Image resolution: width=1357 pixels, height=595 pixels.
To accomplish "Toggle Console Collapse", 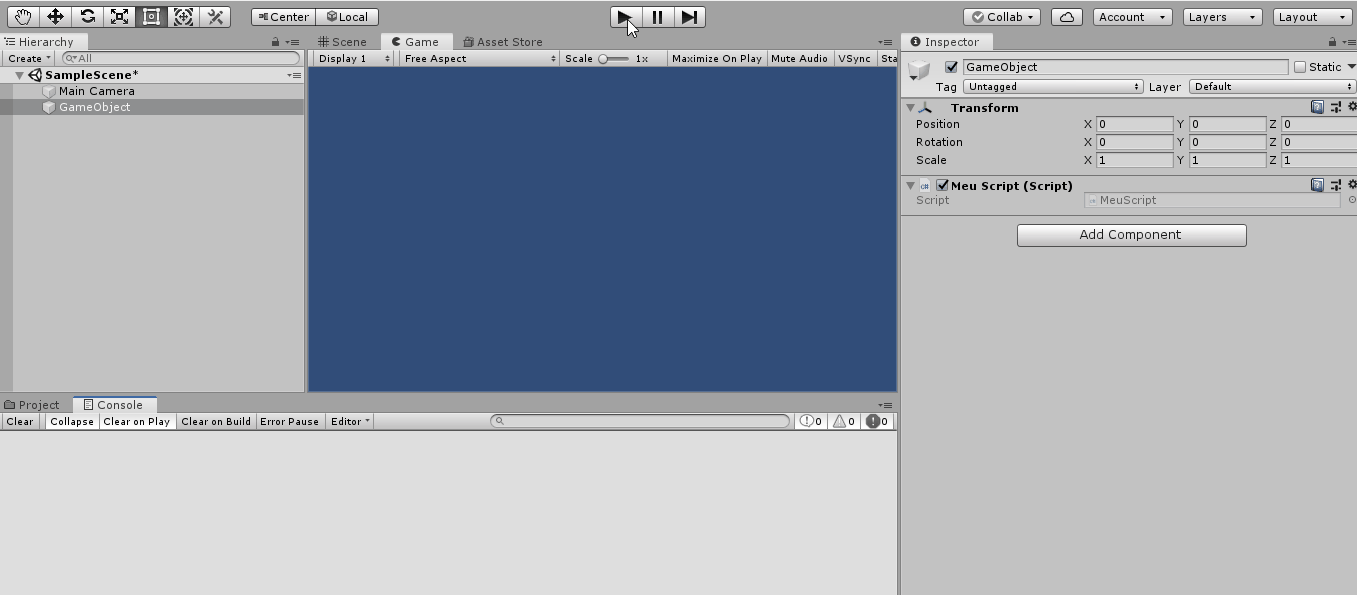I will tap(72, 421).
